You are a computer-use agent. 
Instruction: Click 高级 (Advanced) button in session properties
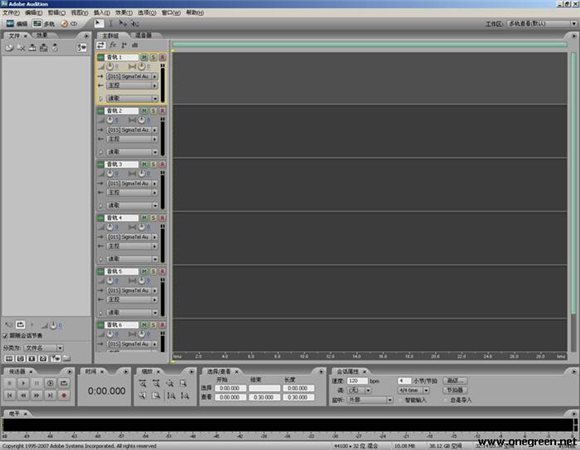pyautogui.click(x=455, y=380)
